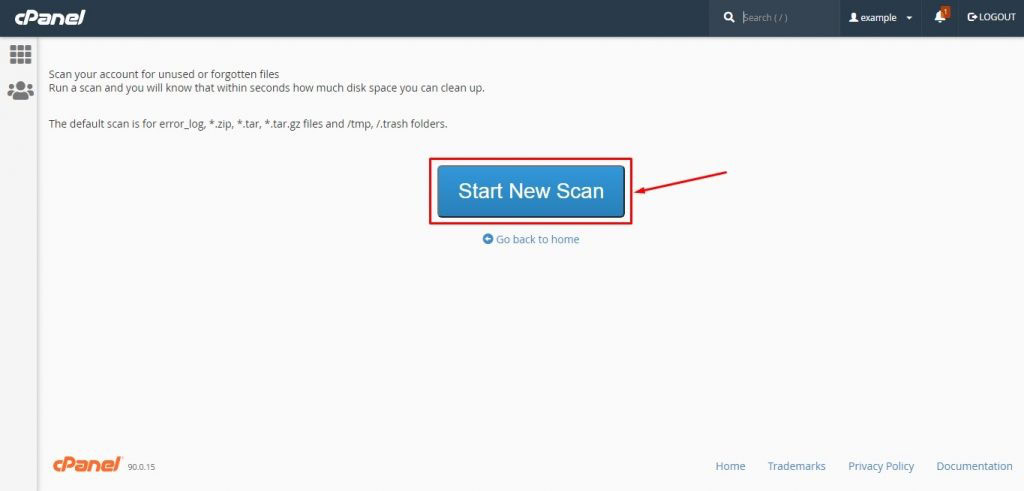The width and height of the screenshot is (1024, 491).
Task: Follow the Go back to home link
Action: pos(531,239)
